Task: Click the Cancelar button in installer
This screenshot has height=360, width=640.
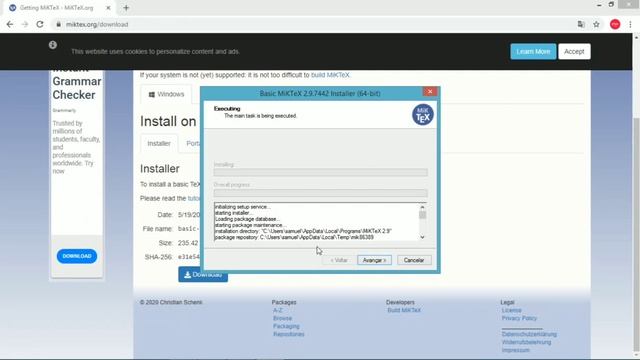Action: (414, 260)
